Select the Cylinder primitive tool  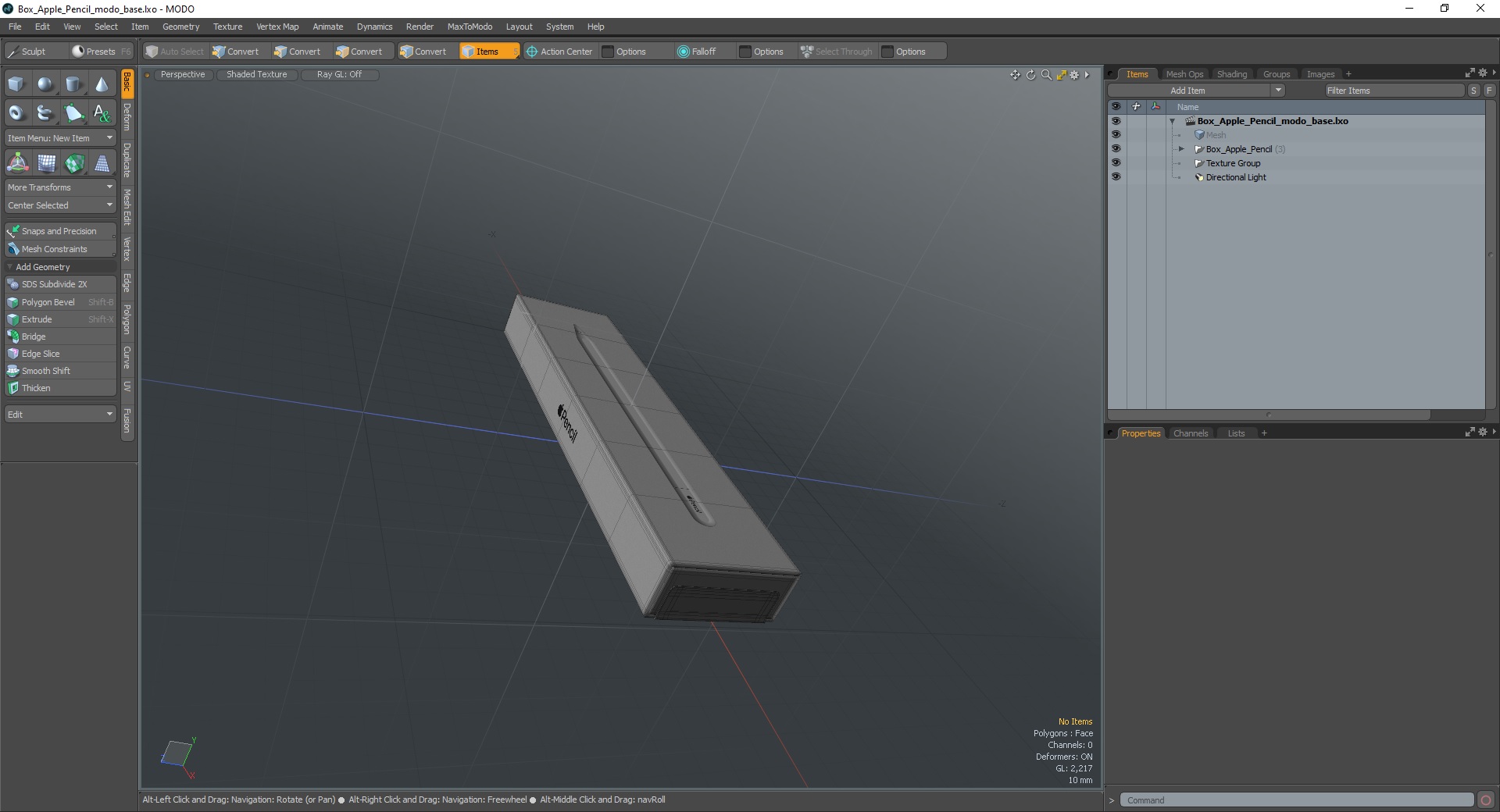(73, 84)
